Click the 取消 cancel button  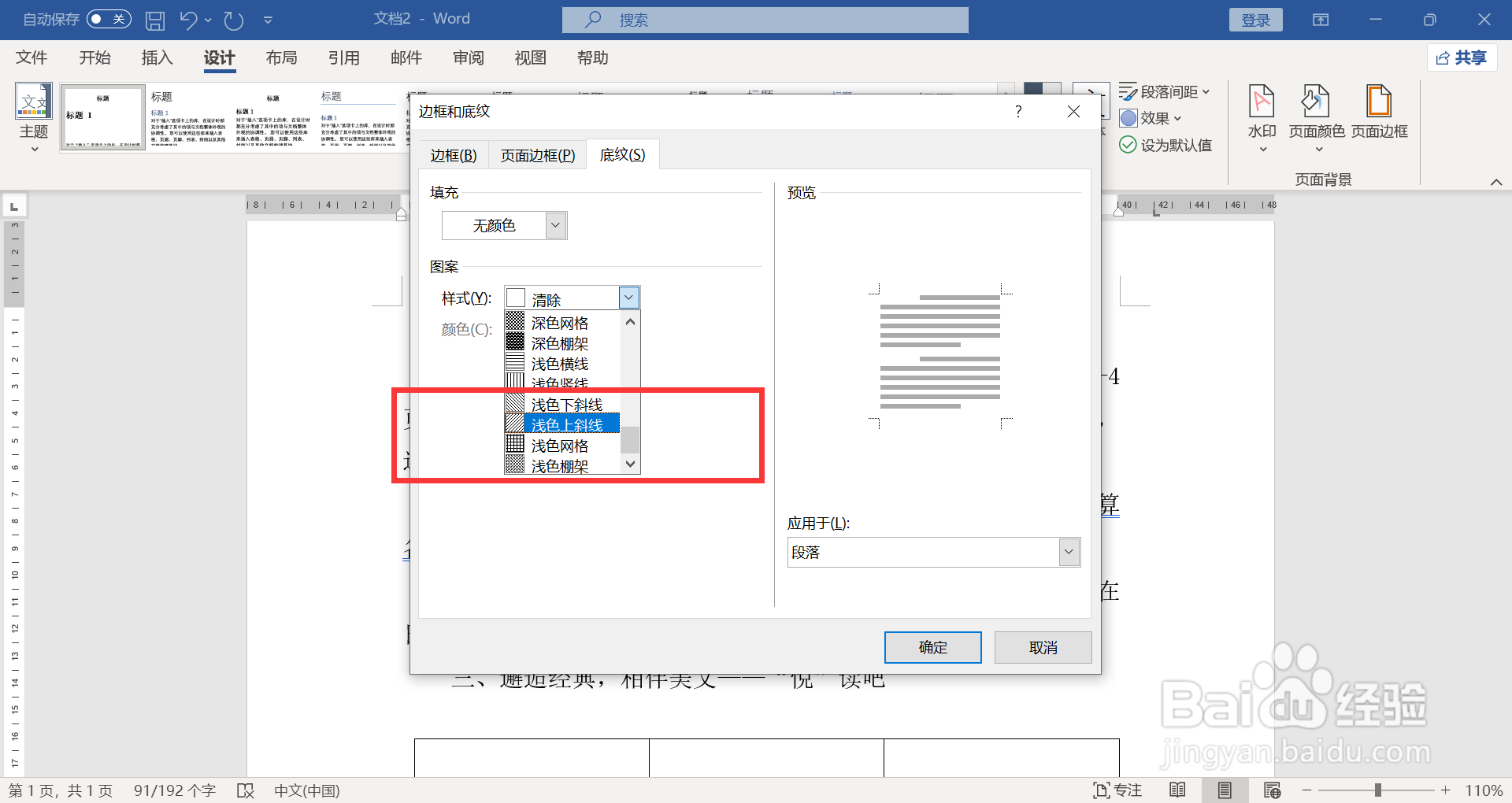pos(1043,647)
